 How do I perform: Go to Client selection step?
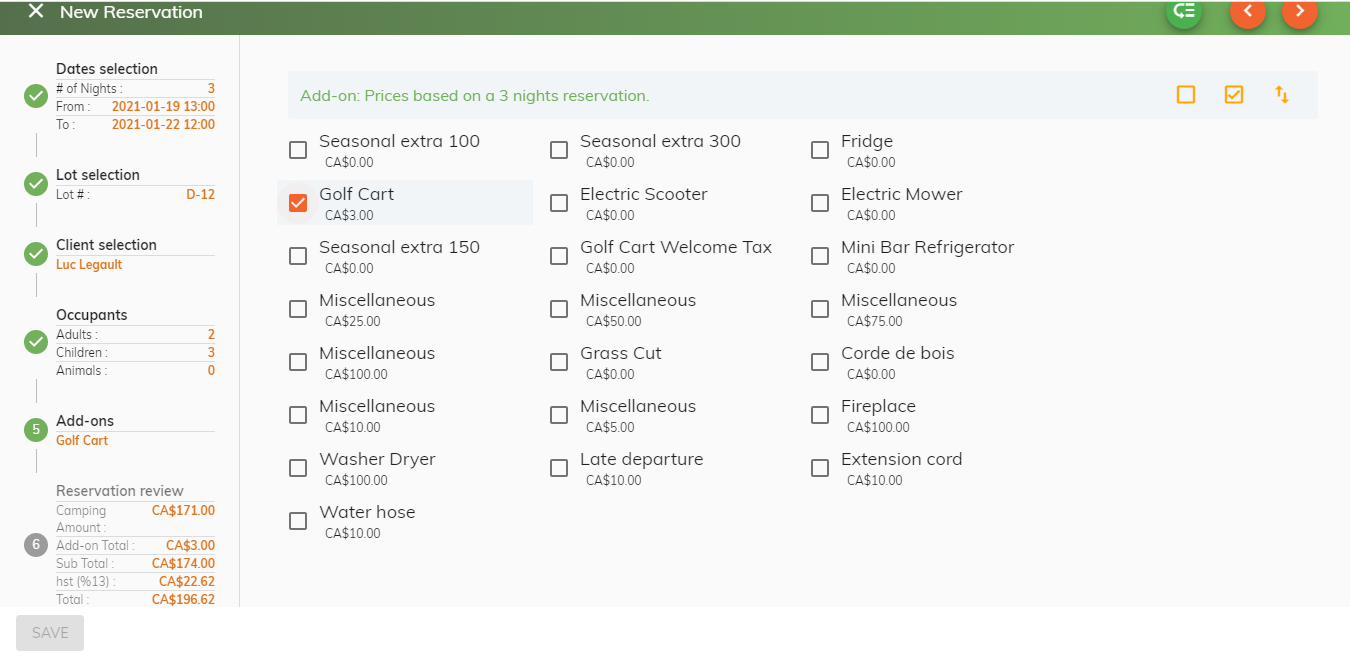(x=106, y=245)
